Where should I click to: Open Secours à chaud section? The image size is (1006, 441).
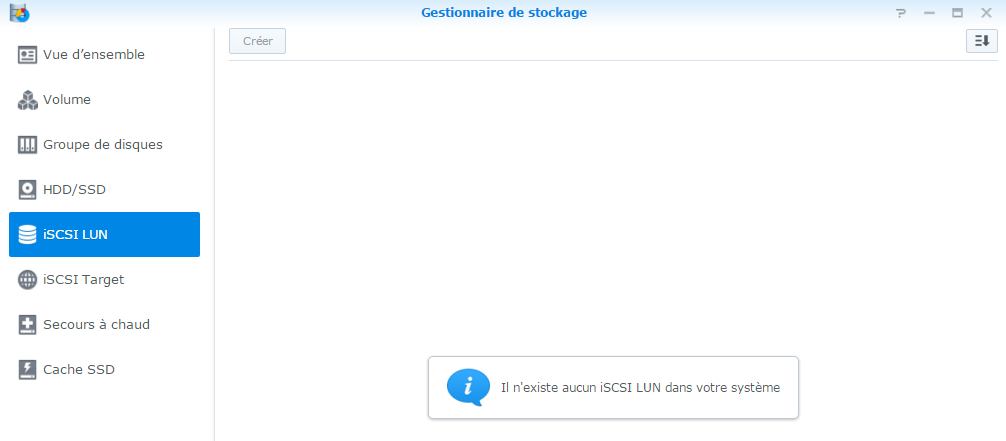(x=104, y=325)
